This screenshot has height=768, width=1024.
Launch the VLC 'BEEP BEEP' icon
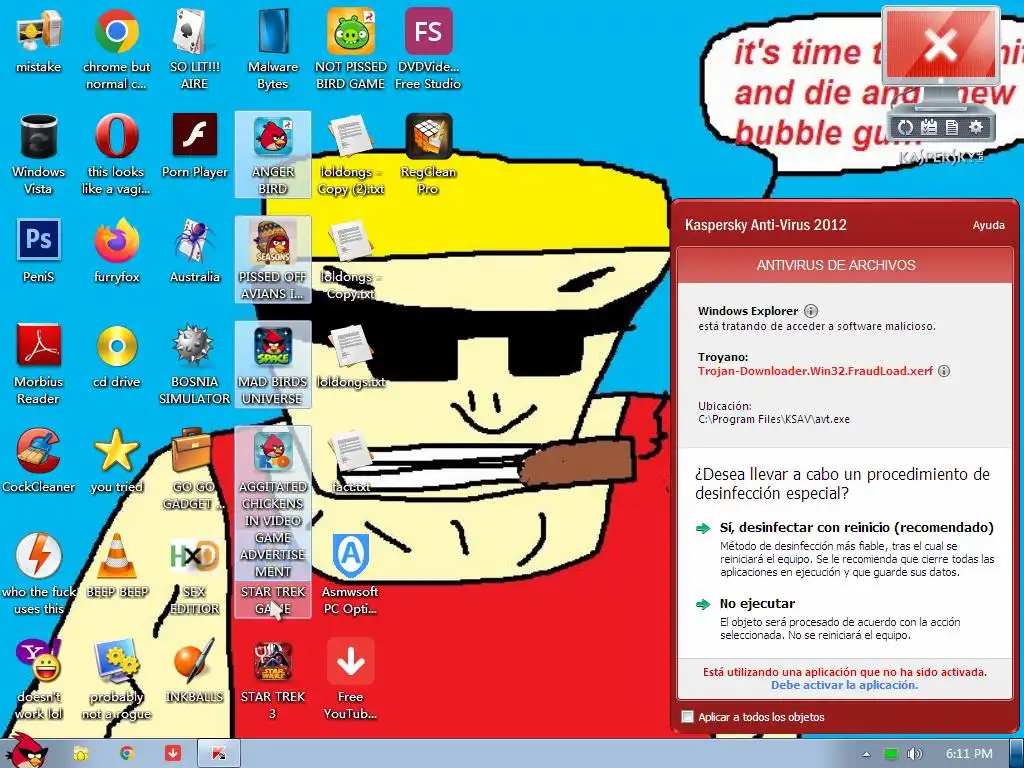pos(116,566)
